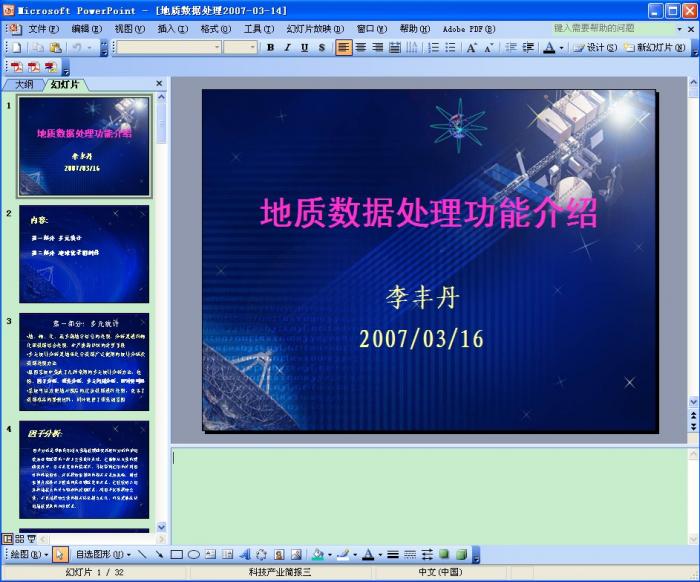
Task: Open the 设计 design button
Action: click(595, 47)
